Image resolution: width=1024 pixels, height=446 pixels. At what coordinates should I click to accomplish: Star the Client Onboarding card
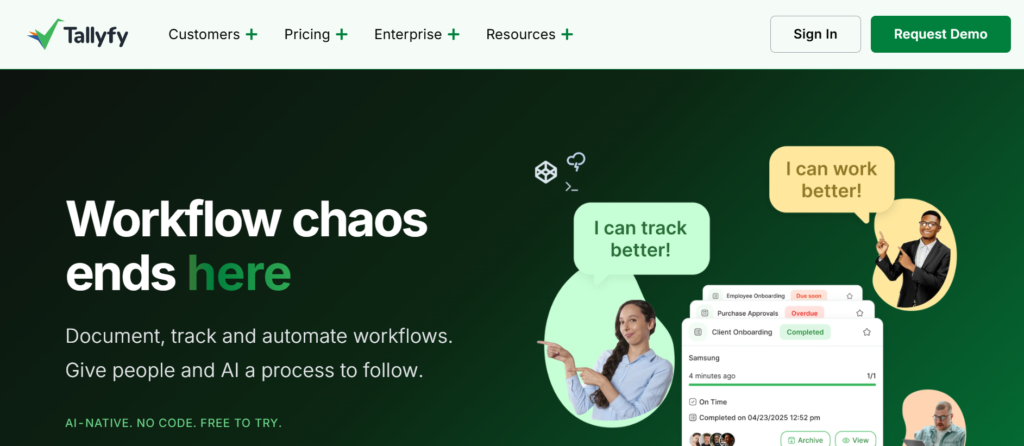[867, 332]
